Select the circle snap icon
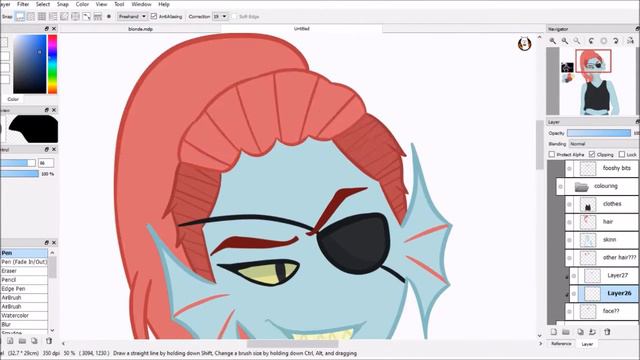 coord(75,17)
